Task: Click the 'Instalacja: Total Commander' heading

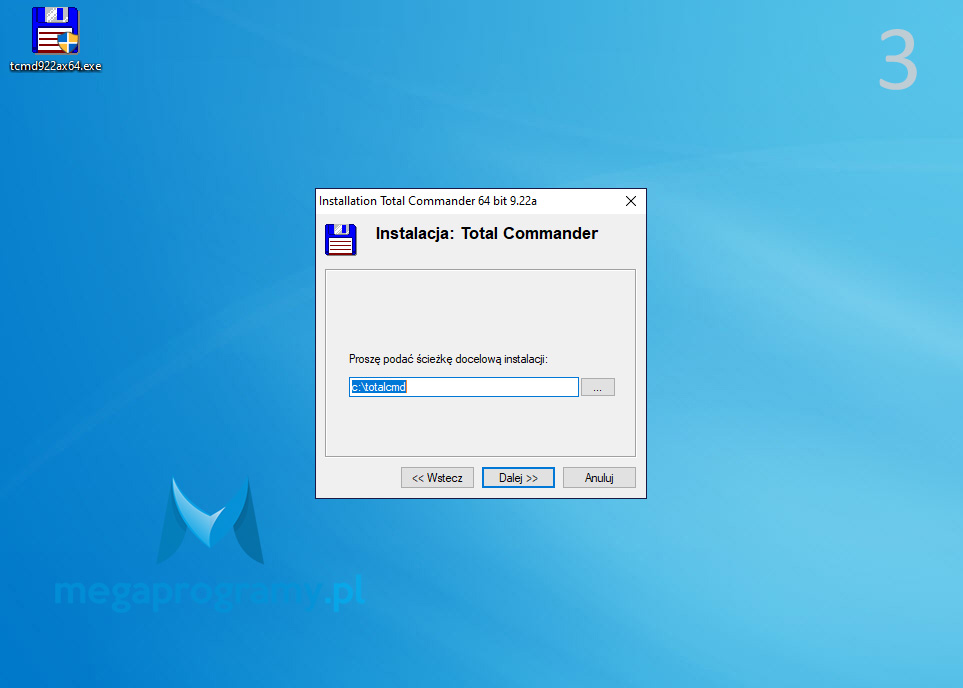Action: point(486,233)
